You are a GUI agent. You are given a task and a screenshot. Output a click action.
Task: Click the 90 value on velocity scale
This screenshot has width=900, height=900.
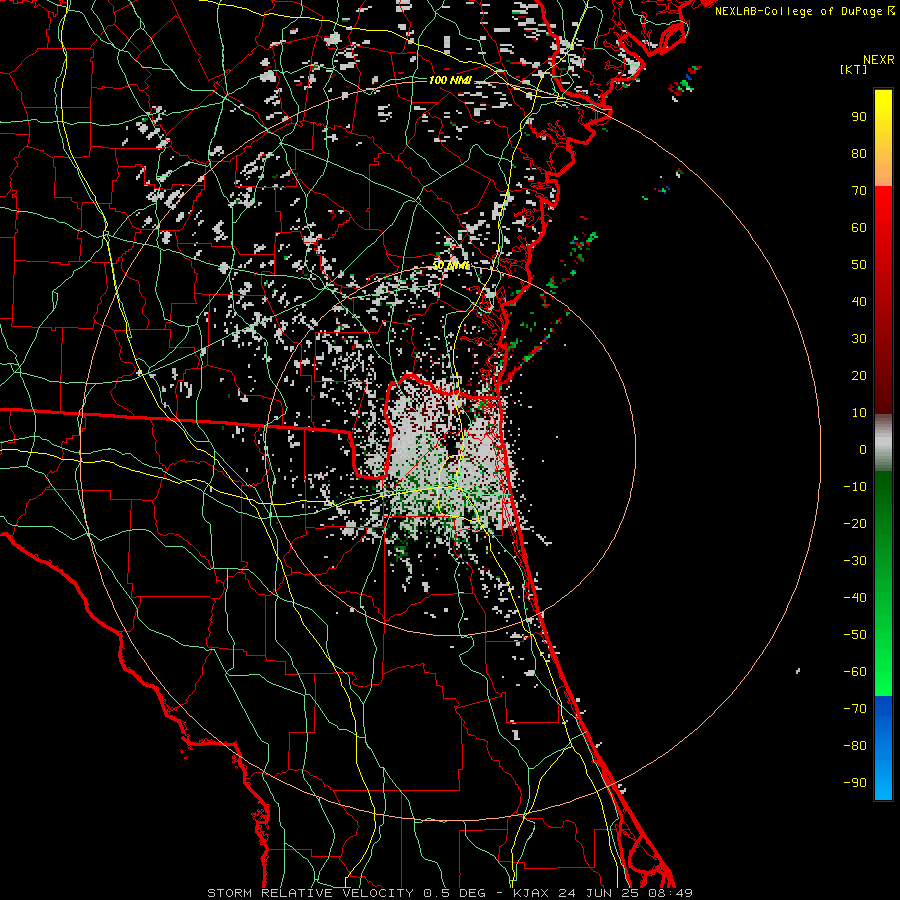coord(859,117)
